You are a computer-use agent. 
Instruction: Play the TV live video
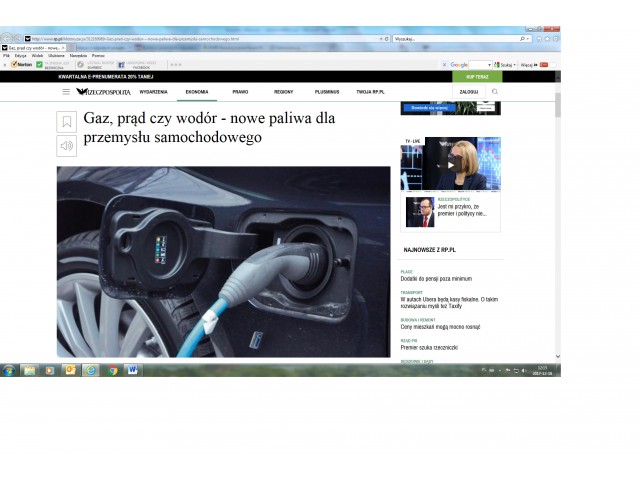(450, 164)
